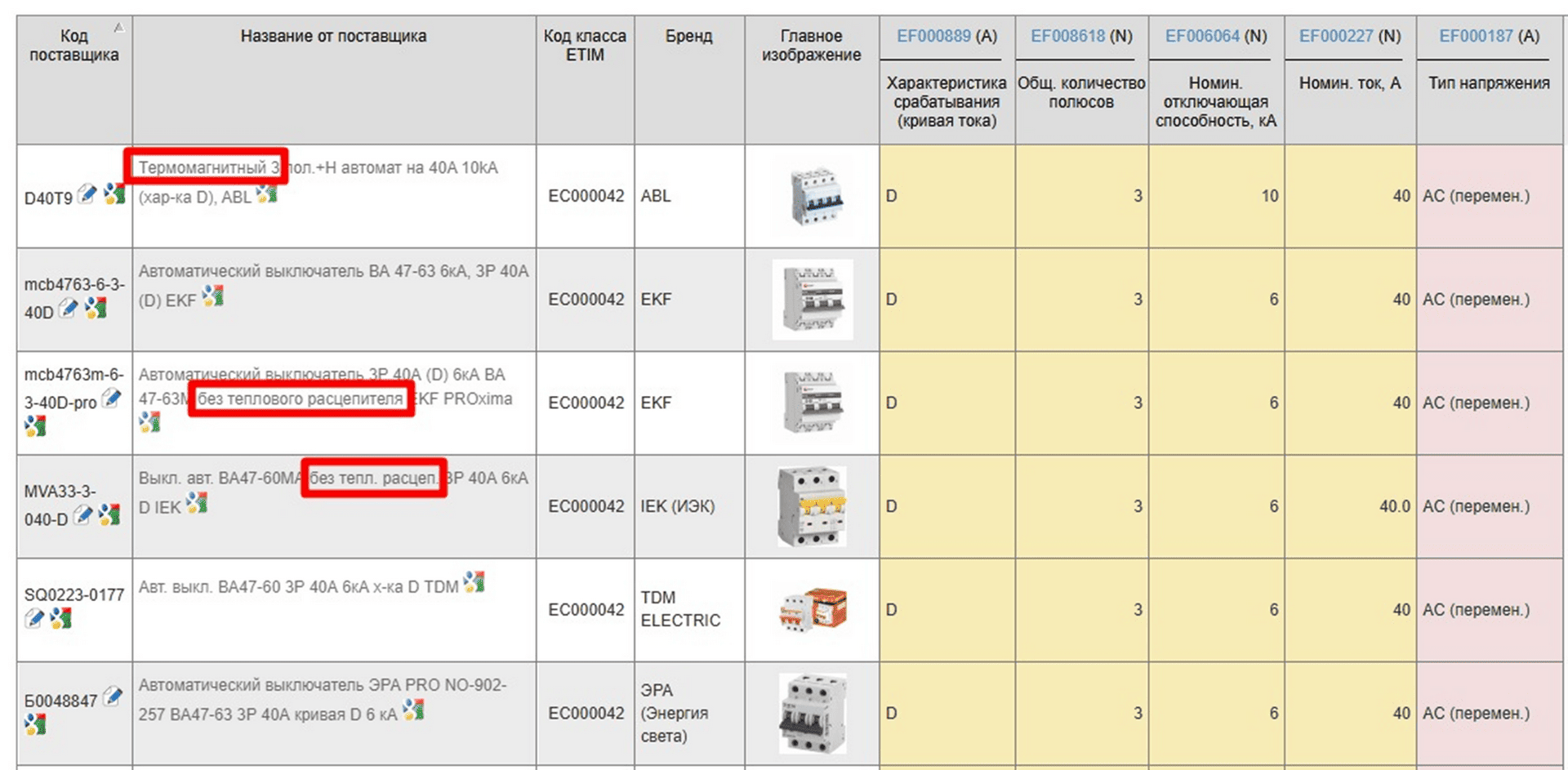Open the ABL circuit breaker thumbnail image

(x=813, y=197)
